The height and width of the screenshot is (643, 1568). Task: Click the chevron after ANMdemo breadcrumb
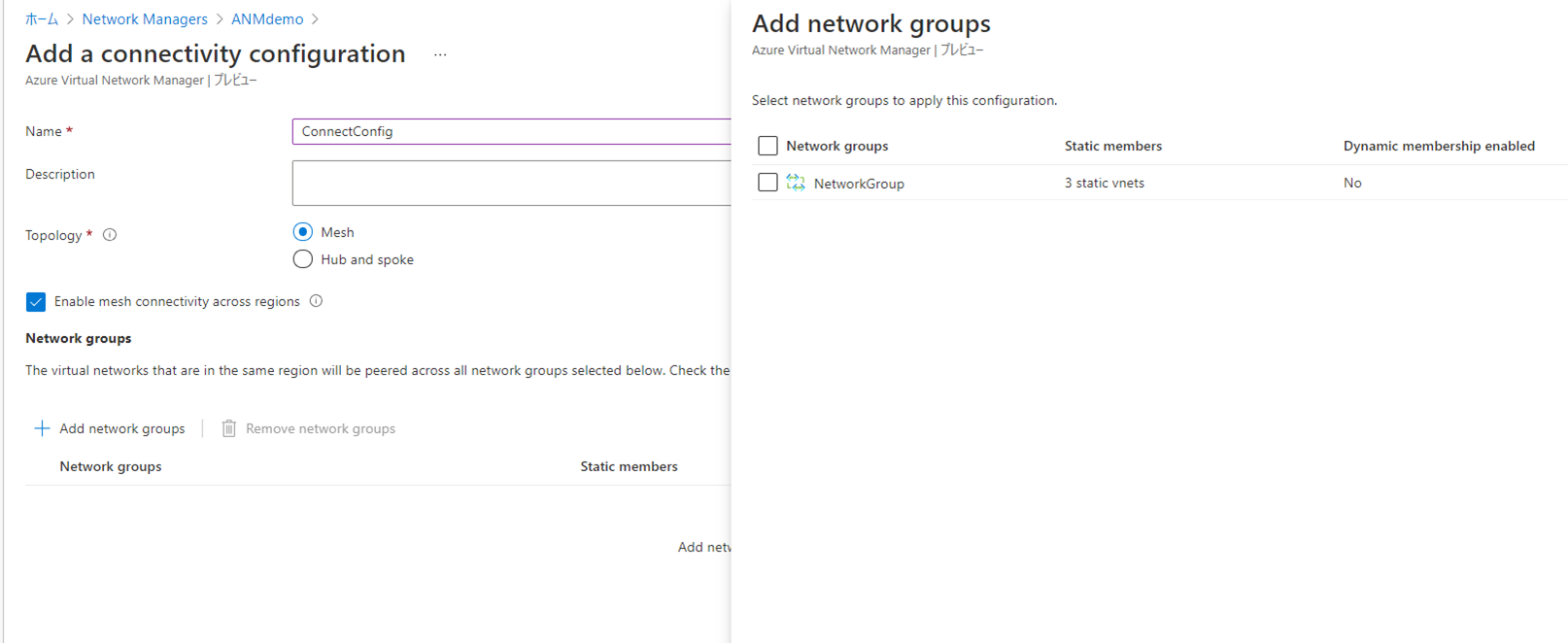pyautogui.click(x=315, y=19)
